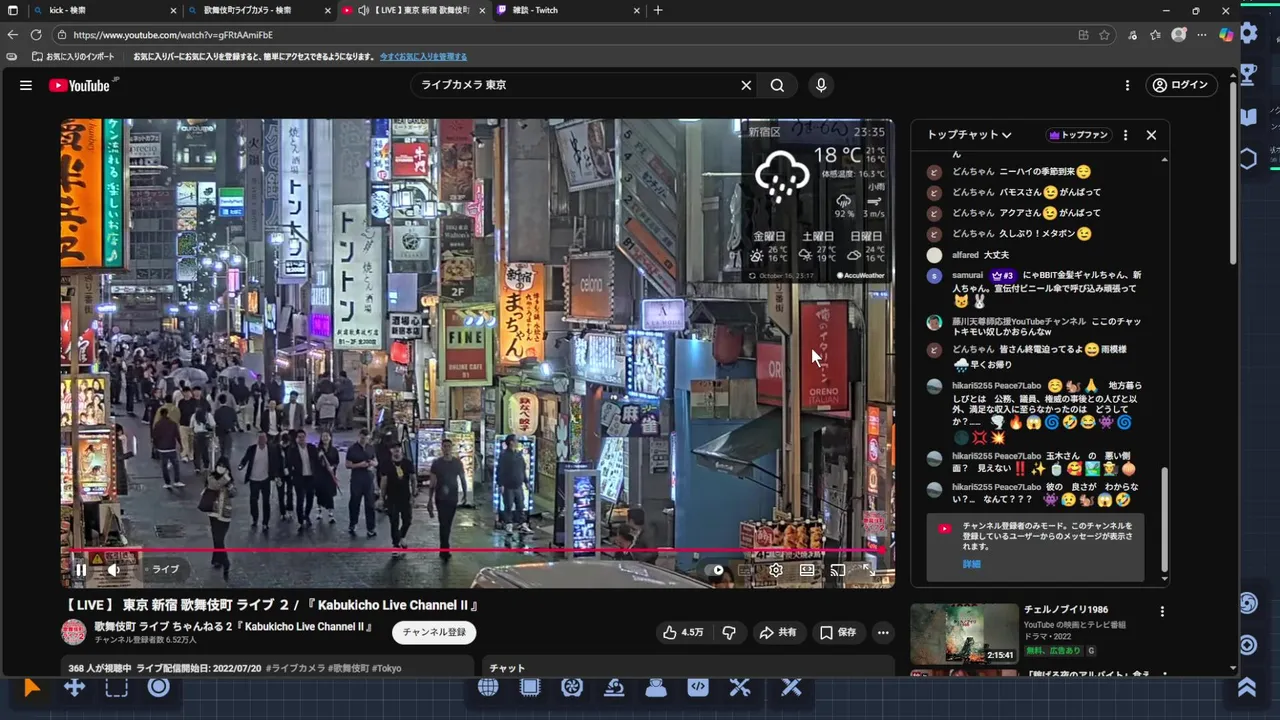Save video with 保存 button
Viewport: 1280px width, 720px height.
838,632
